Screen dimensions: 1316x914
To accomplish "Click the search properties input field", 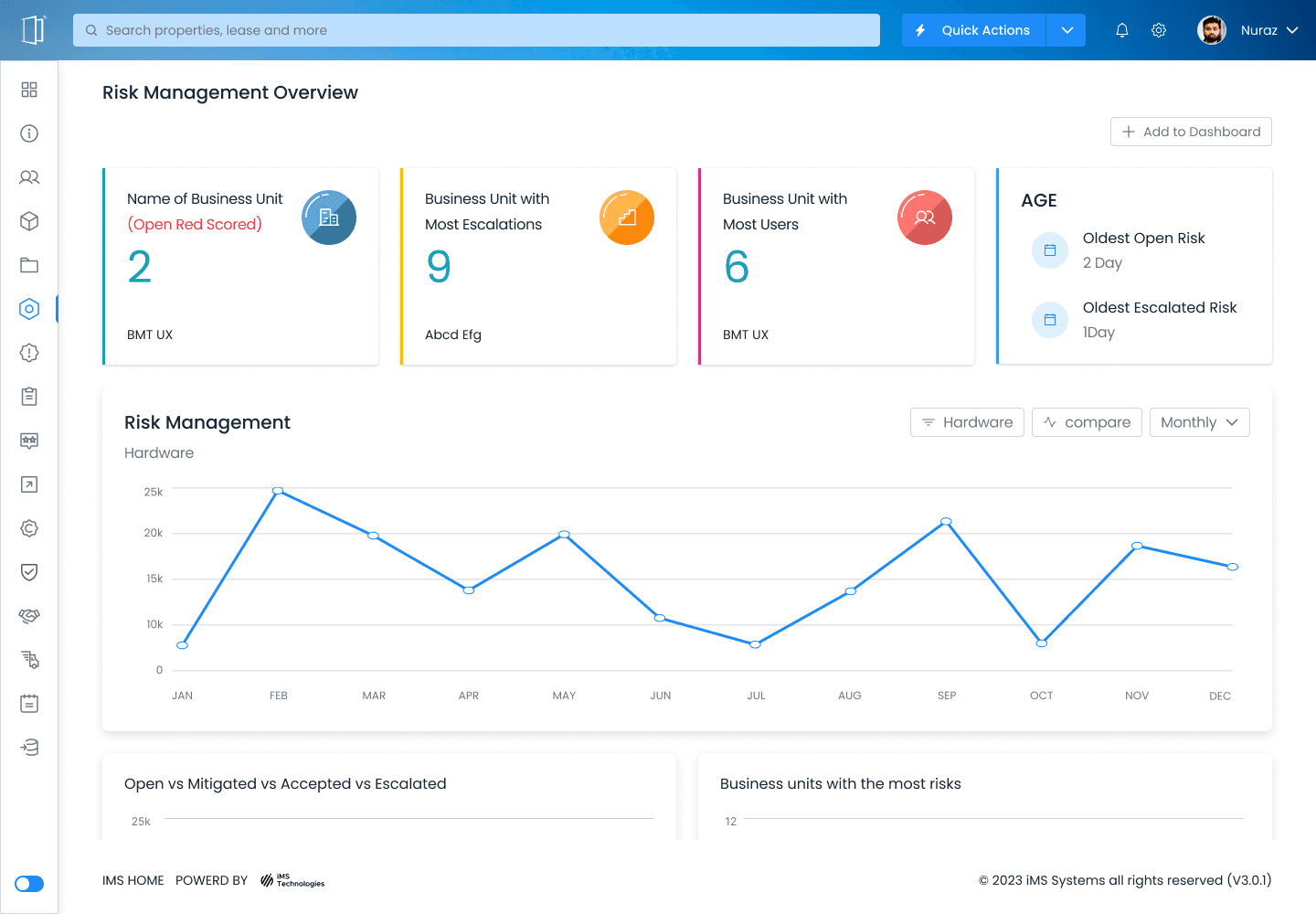I will click(x=476, y=30).
